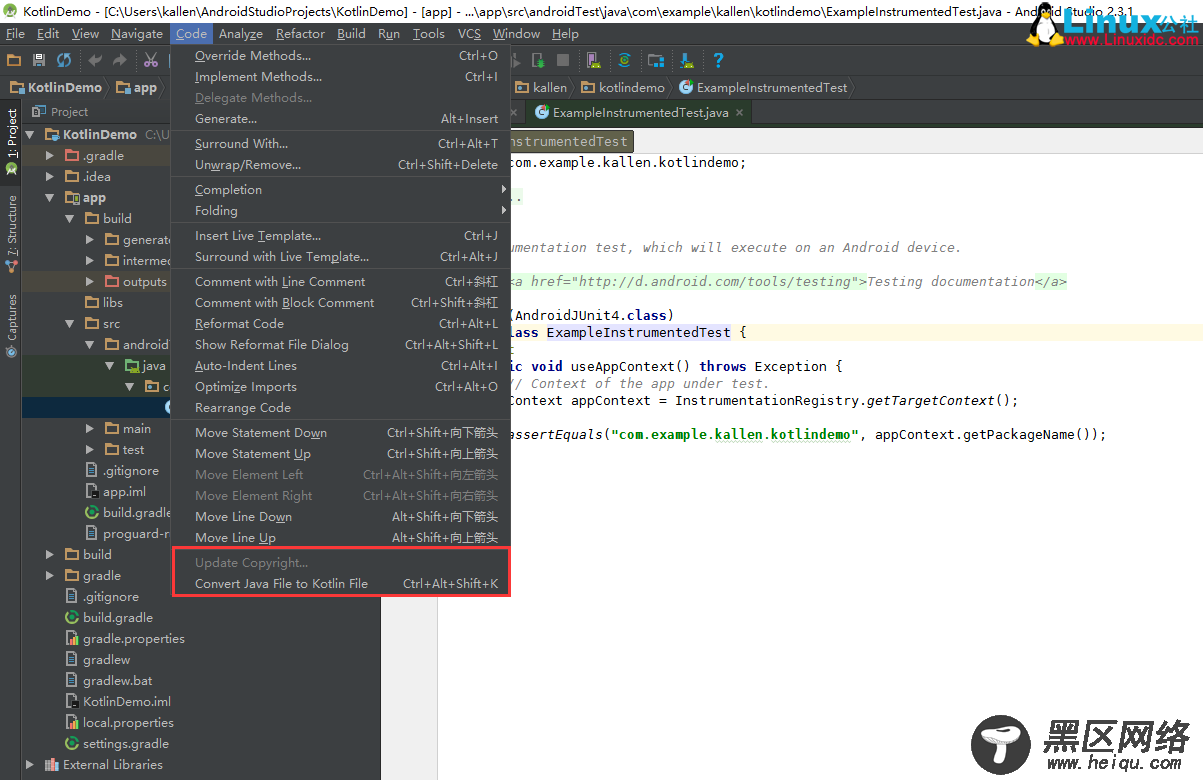Select Insert Live Template... entry
Viewport: 1203px width, 780px height.
point(340,236)
